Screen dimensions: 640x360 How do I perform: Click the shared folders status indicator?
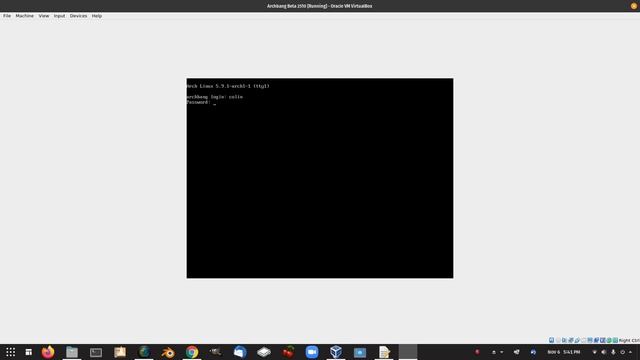[x=583, y=340]
